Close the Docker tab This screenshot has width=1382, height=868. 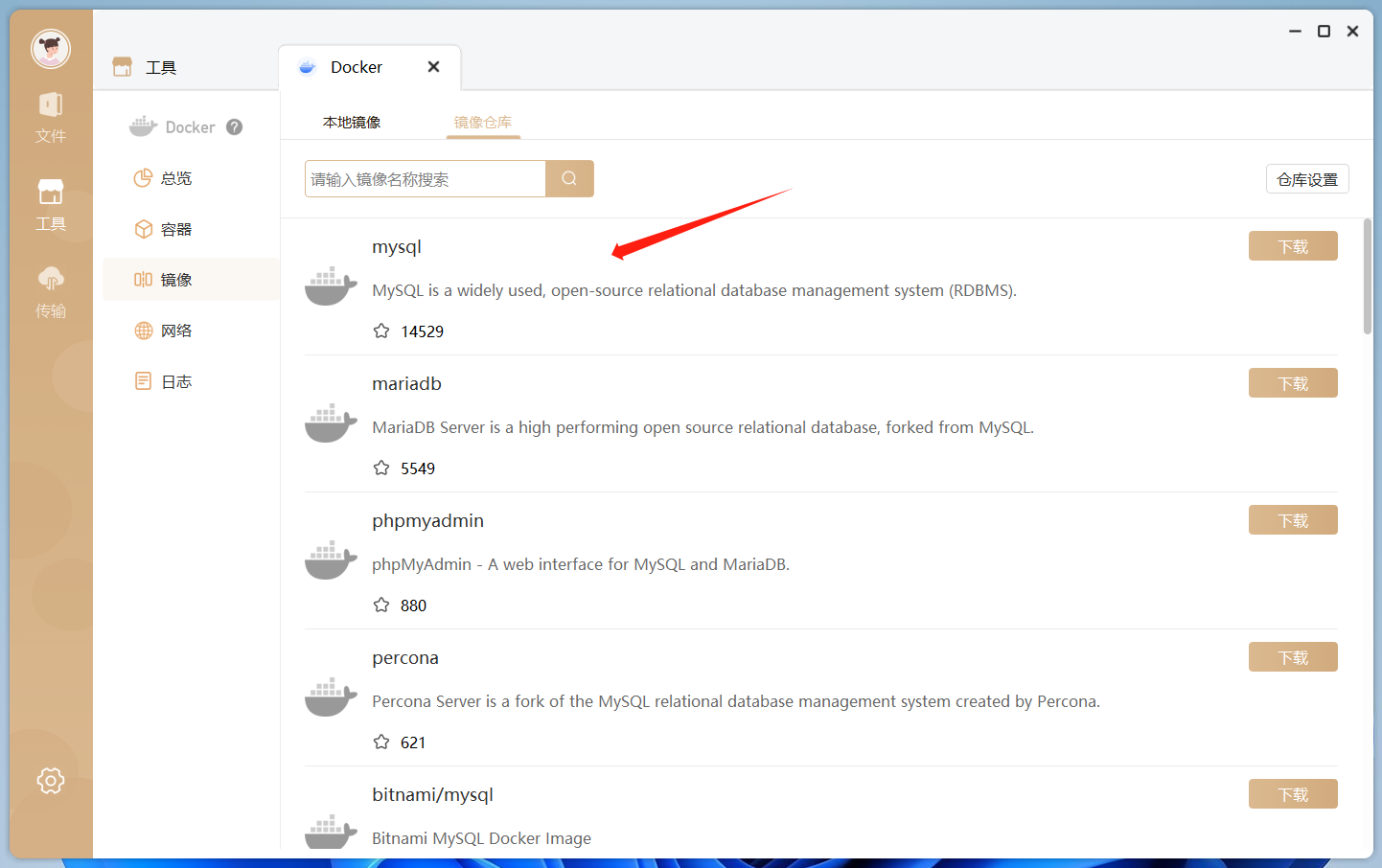tap(433, 67)
